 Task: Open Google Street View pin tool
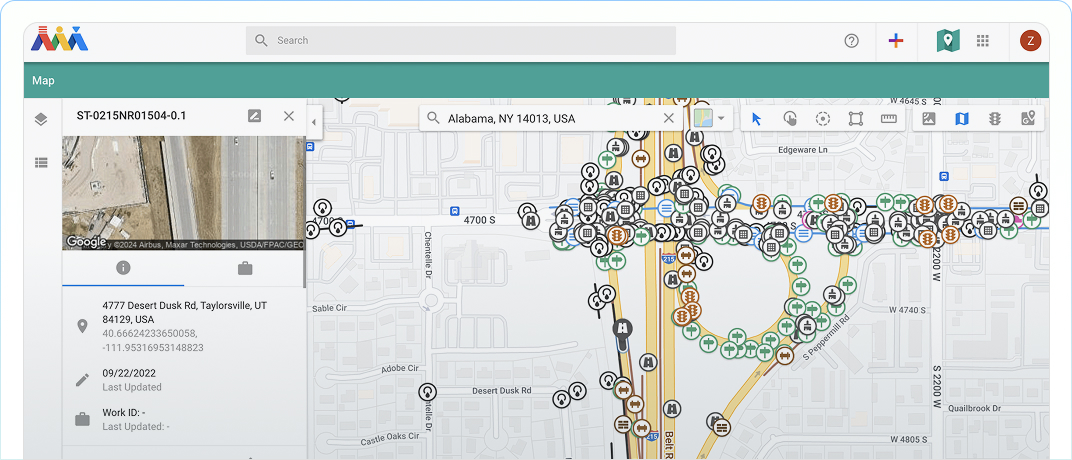tap(1028, 118)
